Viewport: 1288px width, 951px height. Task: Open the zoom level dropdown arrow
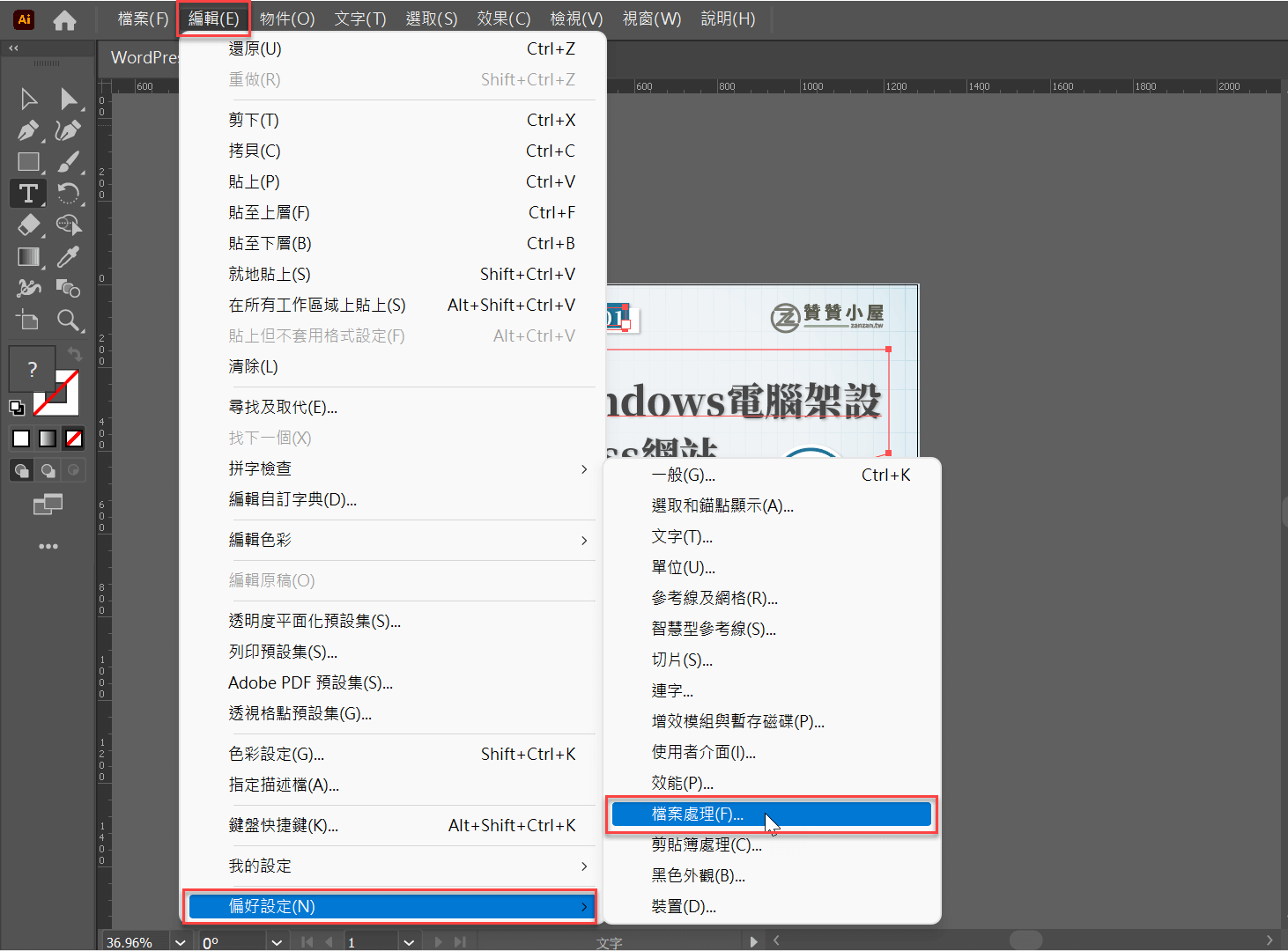coord(181,942)
